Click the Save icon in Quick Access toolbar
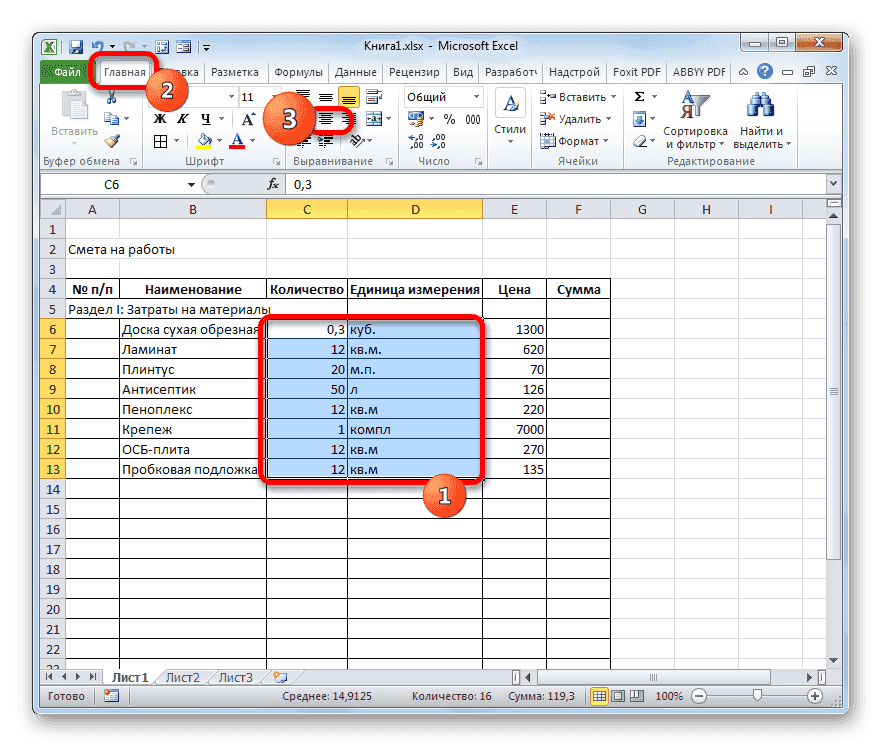 [75, 46]
